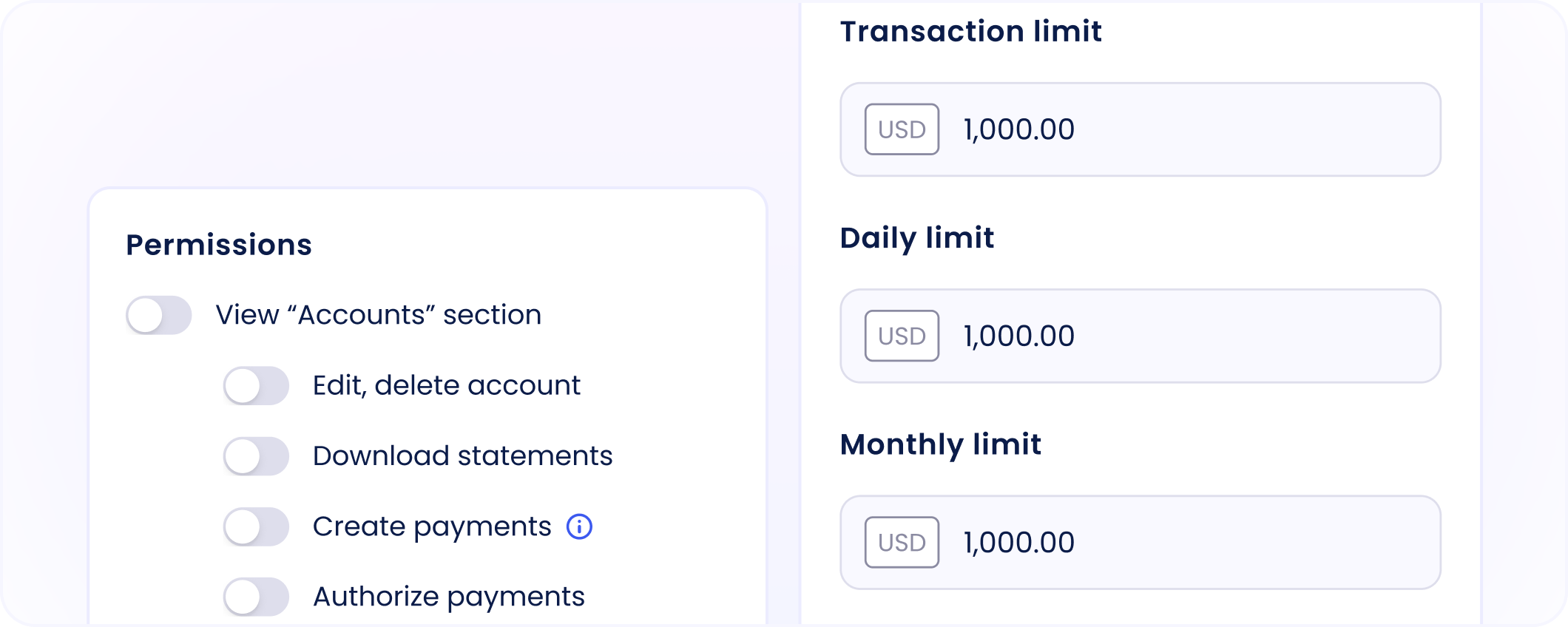The image size is (1568, 627).
Task: Click the "Create payments" label text
Action: click(432, 526)
